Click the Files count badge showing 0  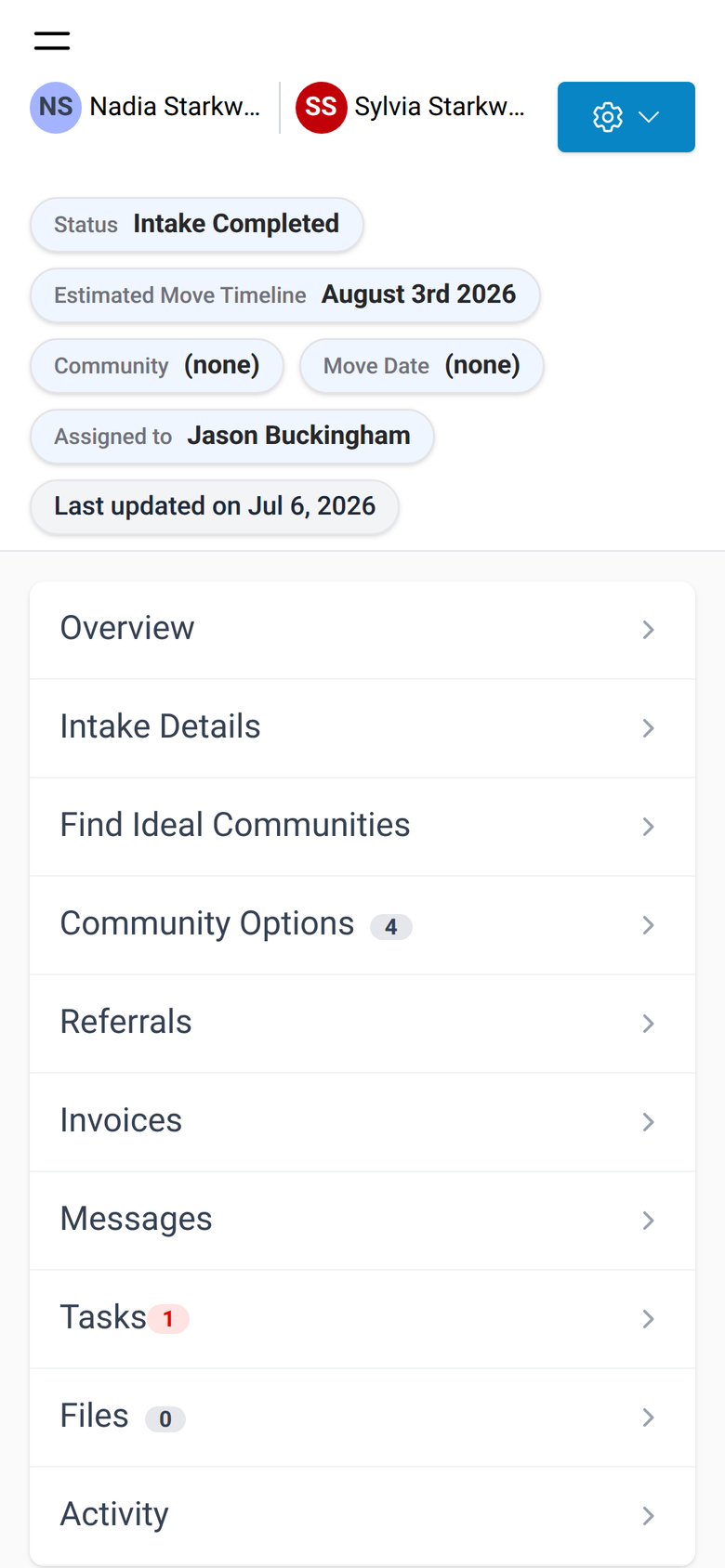pyautogui.click(x=165, y=1419)
